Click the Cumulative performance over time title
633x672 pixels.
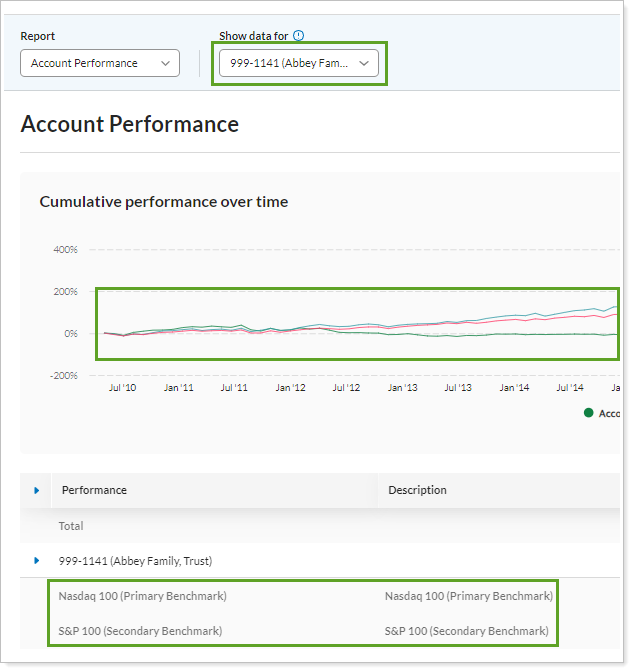(x=164, y=202)
